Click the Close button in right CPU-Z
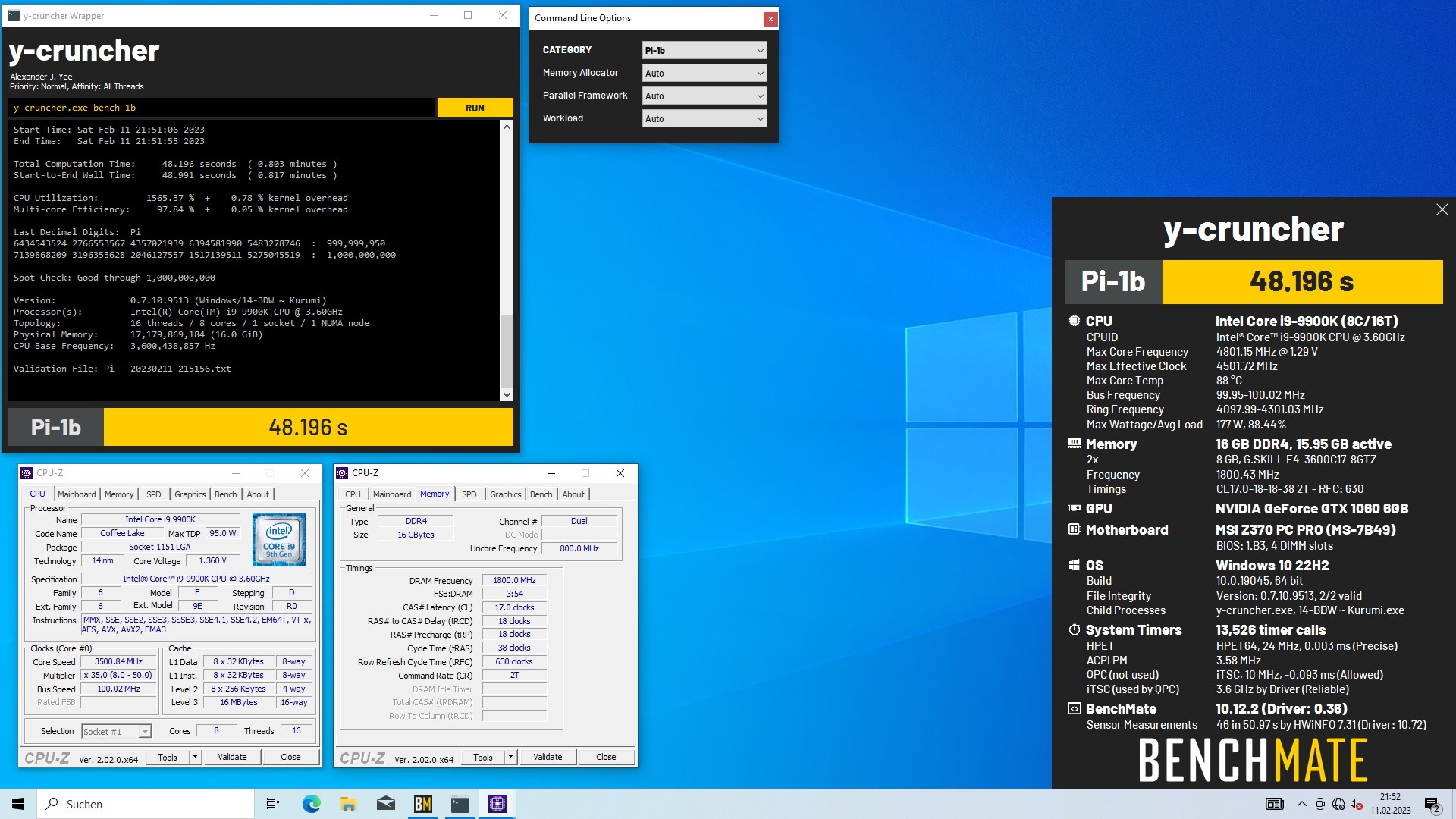 coord(606,757)
